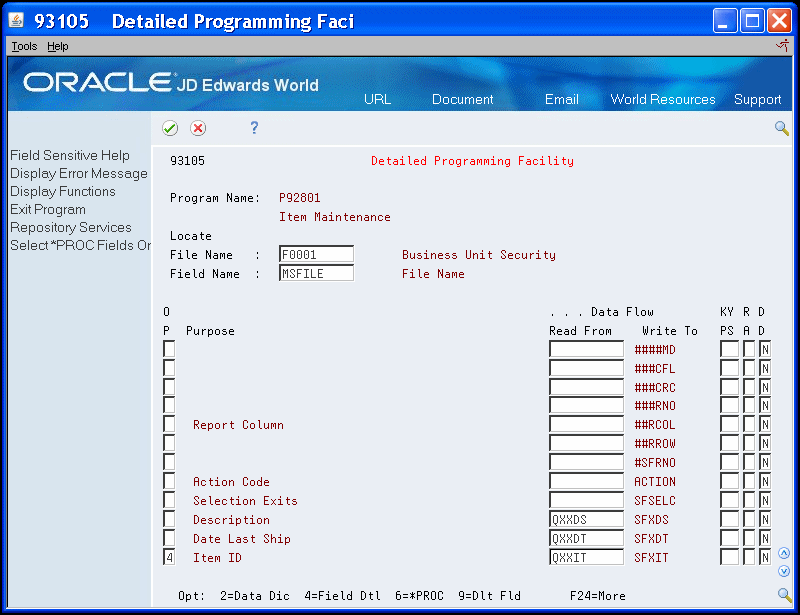
Task: Click OP field for Report Column row
Action: pyautogui.click(x=169, y=424)
